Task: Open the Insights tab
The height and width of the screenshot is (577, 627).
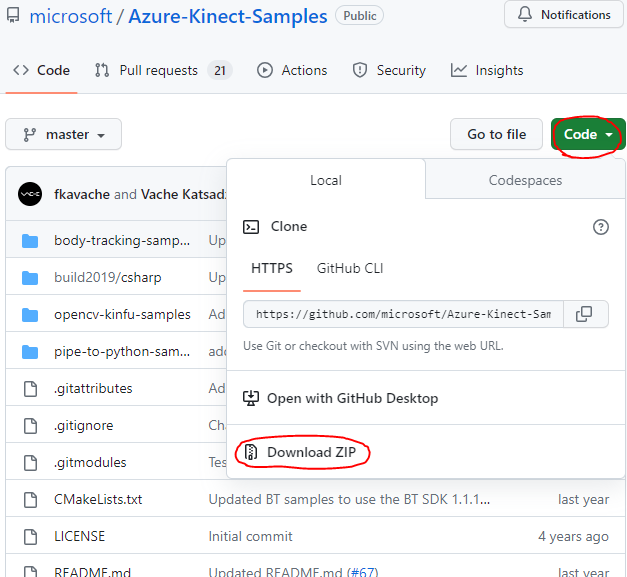Action: (x=487, y=70)
